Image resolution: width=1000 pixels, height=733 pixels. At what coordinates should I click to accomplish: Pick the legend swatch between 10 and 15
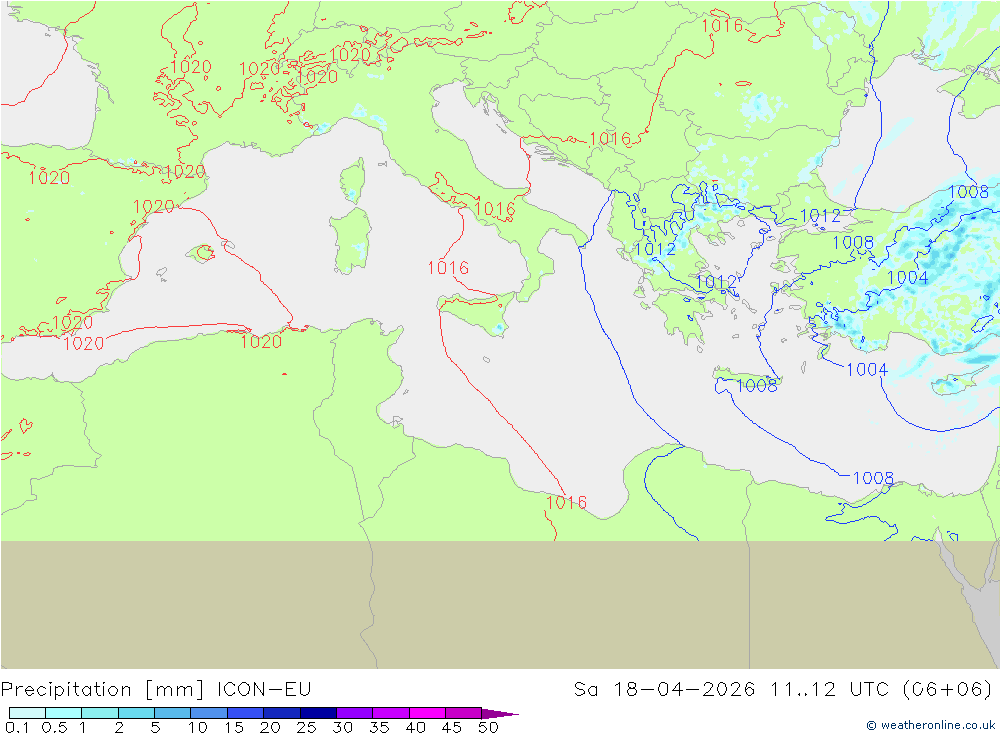point(209,713)
